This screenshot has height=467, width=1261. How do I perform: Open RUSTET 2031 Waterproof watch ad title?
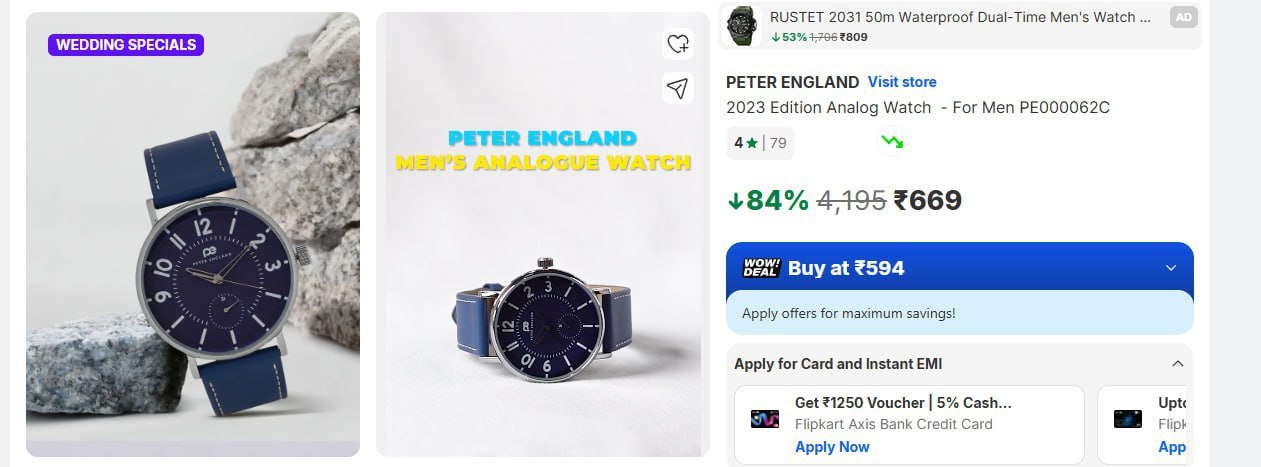pyautogui.click(x=953, y=17)
